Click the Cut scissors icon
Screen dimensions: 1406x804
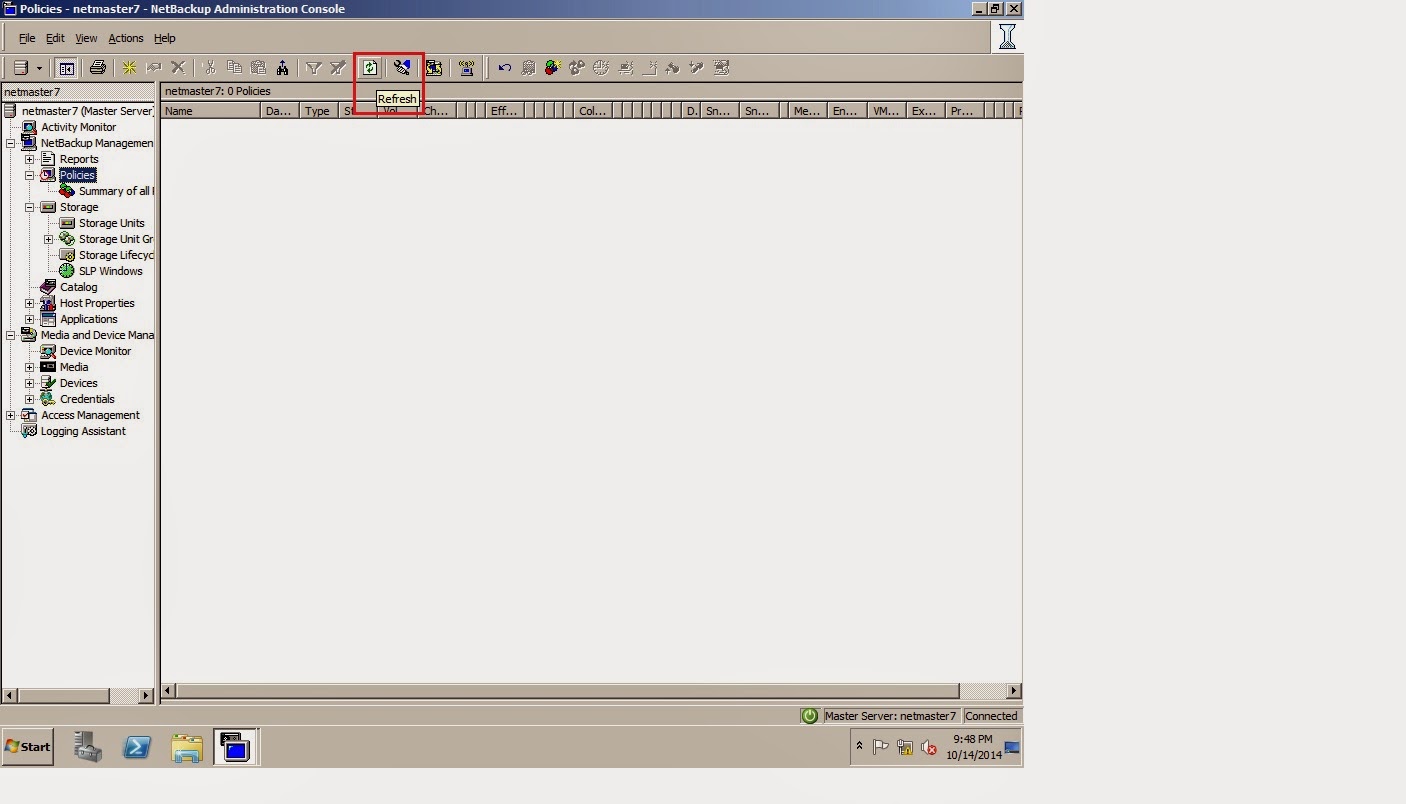[209, 68]
